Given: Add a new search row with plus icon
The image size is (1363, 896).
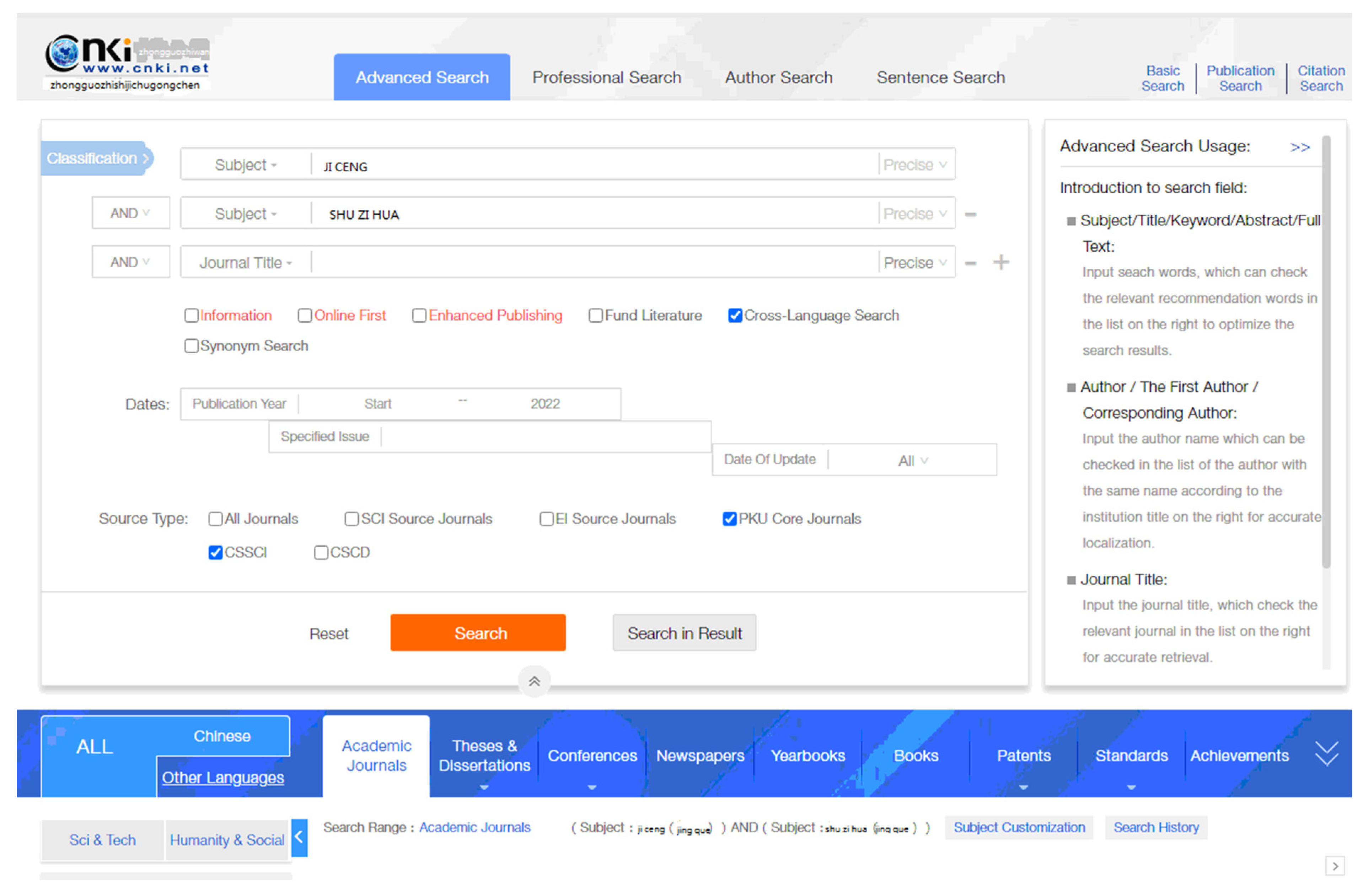Looking at the screenshot, I should (x=1000, y=262).
